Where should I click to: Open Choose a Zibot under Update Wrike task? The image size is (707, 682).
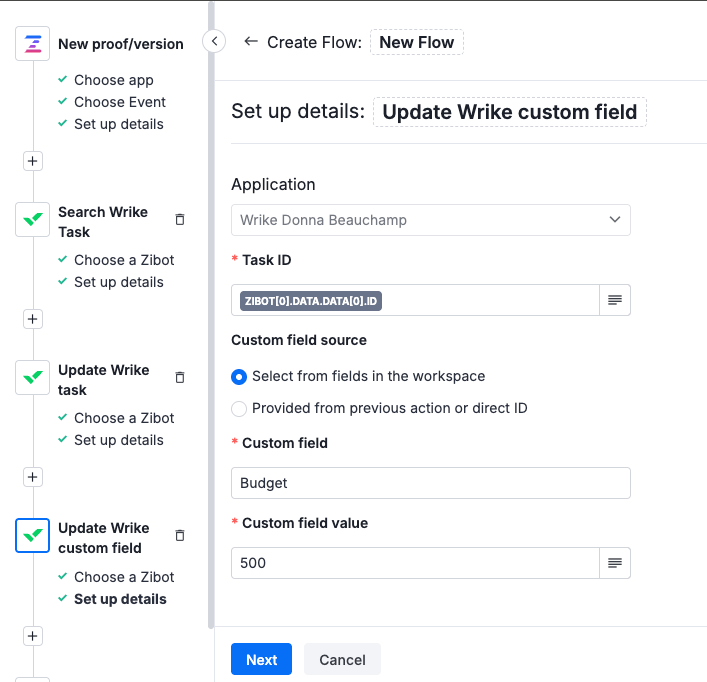coord(124,418)
